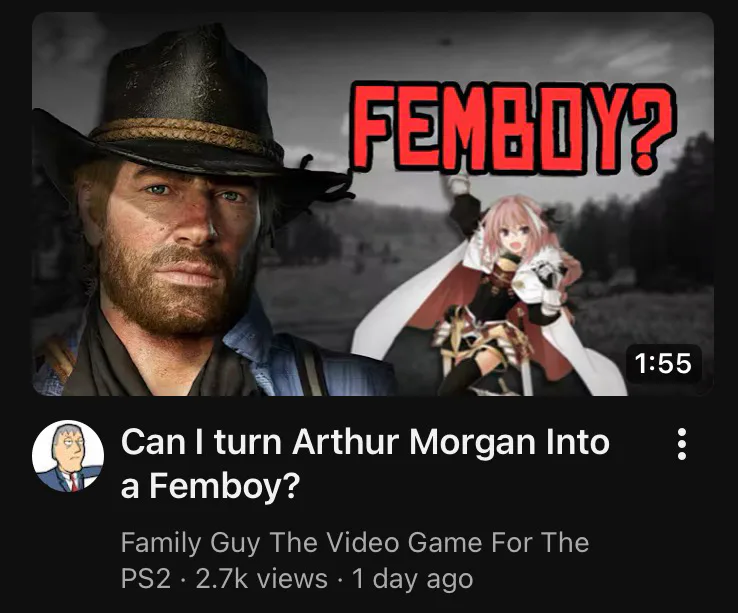Click the 'a Femboy?' second title line
This screenshot has height=613, width=738.
(x=210, y=486)
